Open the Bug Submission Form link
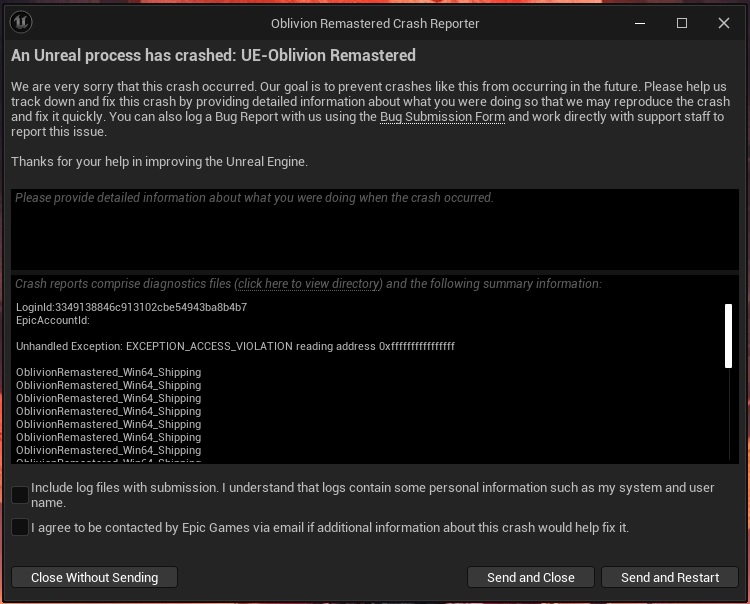Image resolution: width=750 pixels, height=604 pixels. click(442, 117)
